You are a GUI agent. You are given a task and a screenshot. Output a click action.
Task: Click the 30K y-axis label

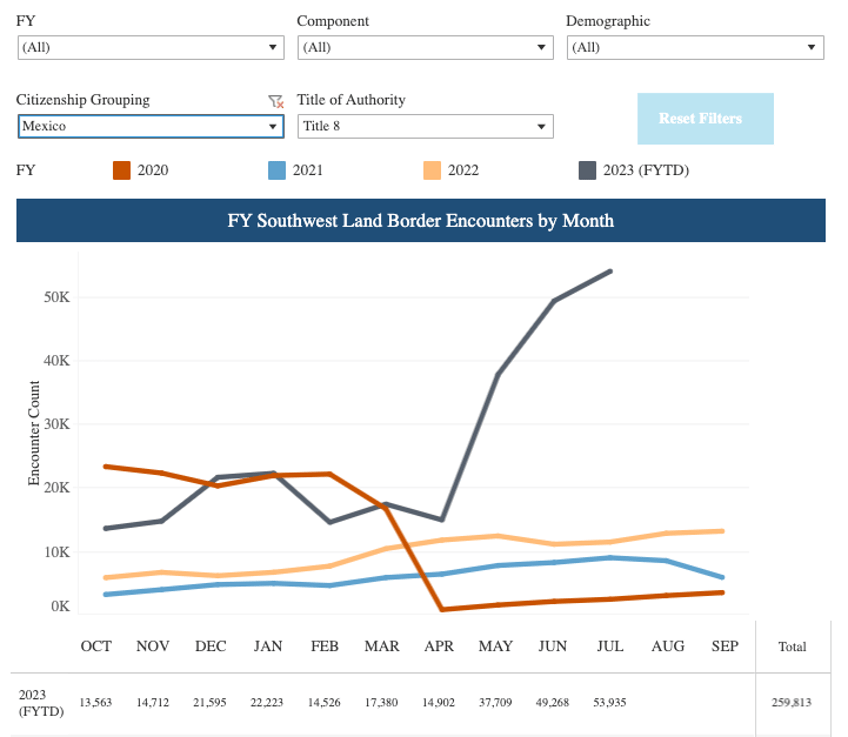coord(57,424)
